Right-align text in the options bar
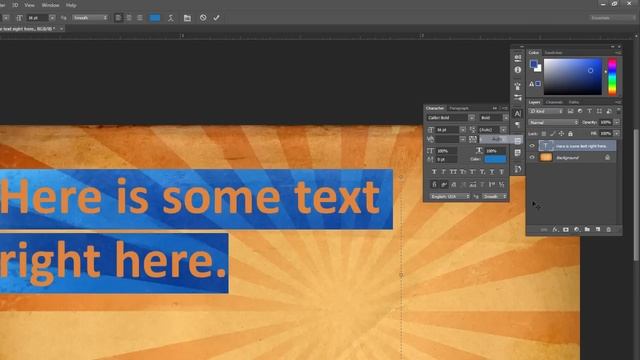 coord(140,18)
